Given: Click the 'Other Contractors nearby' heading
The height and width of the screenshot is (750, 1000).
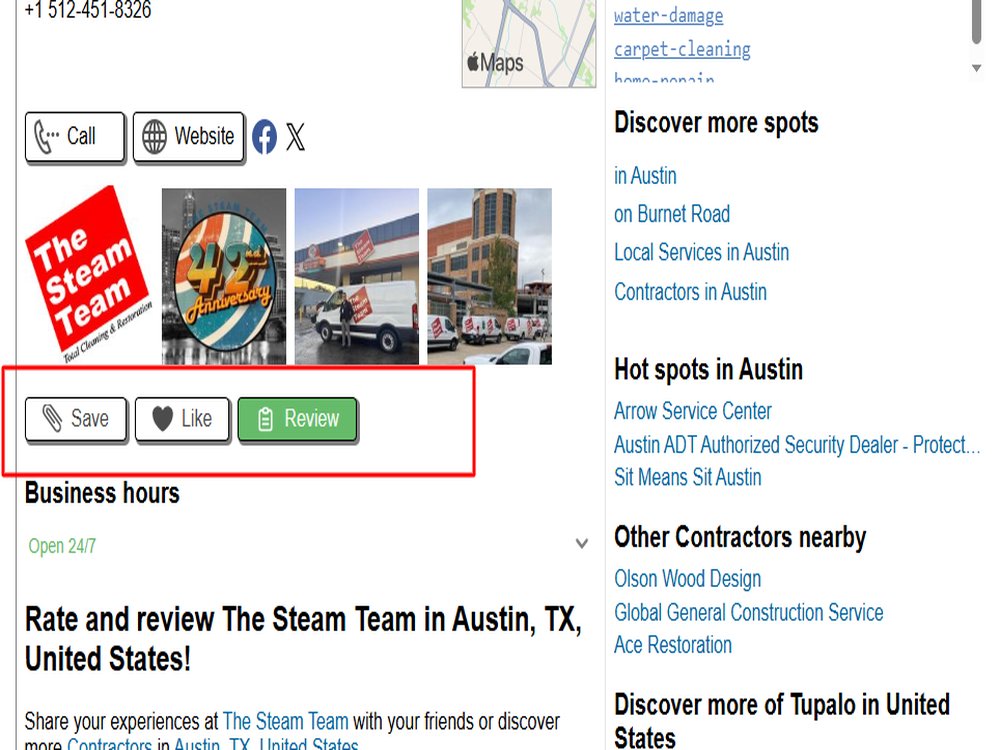Looking at the screenshot, I should [740, 537].
